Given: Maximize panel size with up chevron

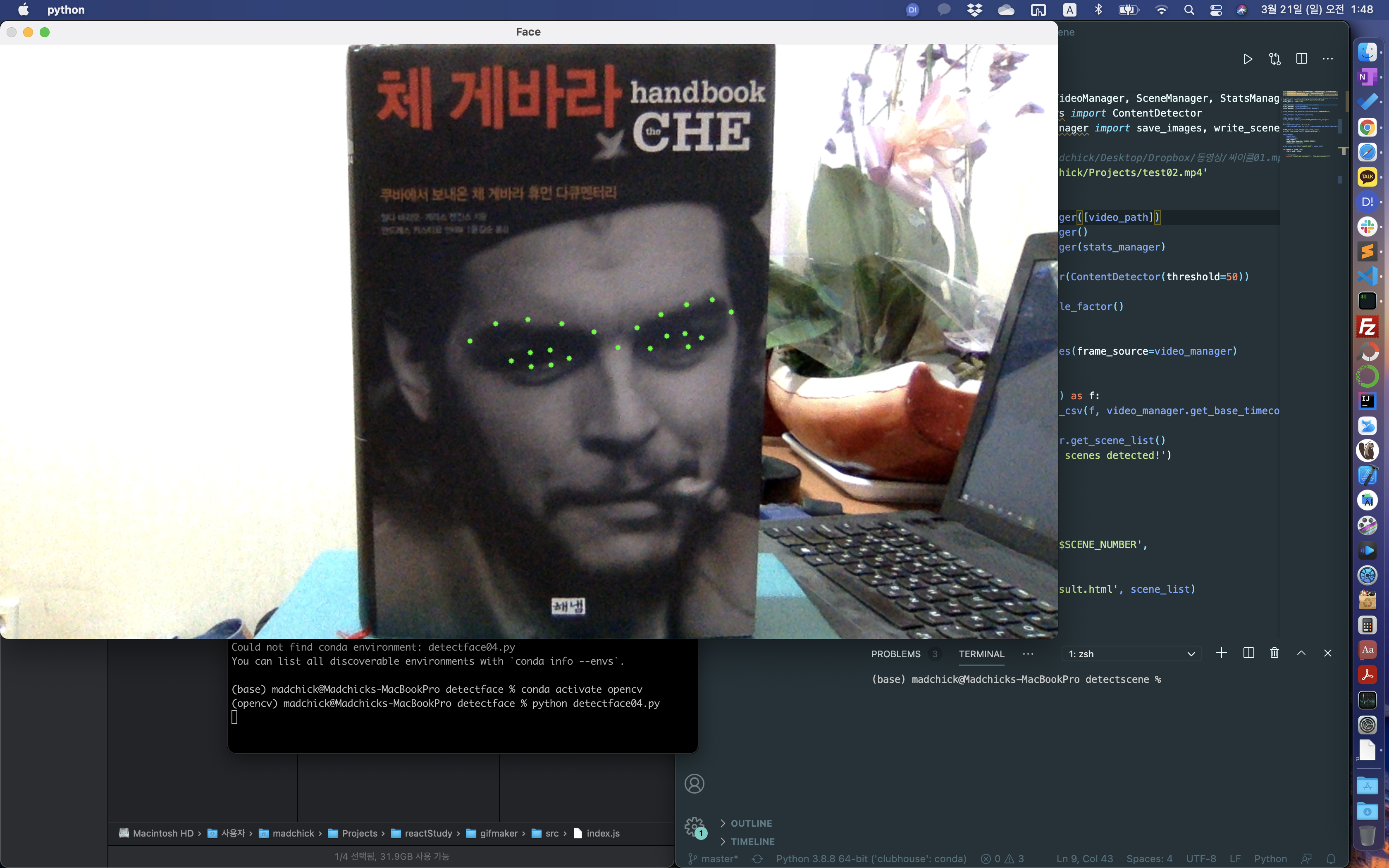Looking at the screenshot, I should pyautogui.click(x=1301, y=653).
